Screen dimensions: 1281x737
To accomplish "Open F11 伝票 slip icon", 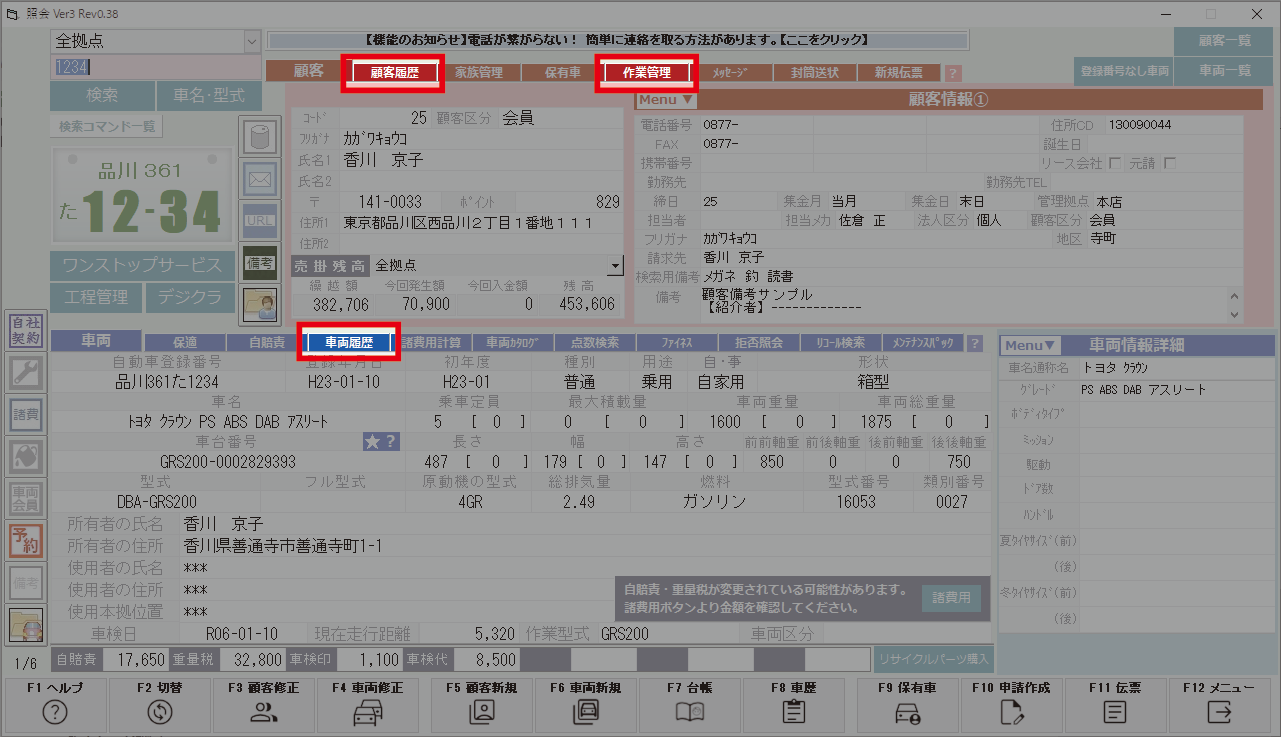I will [x=1115, y=712].
